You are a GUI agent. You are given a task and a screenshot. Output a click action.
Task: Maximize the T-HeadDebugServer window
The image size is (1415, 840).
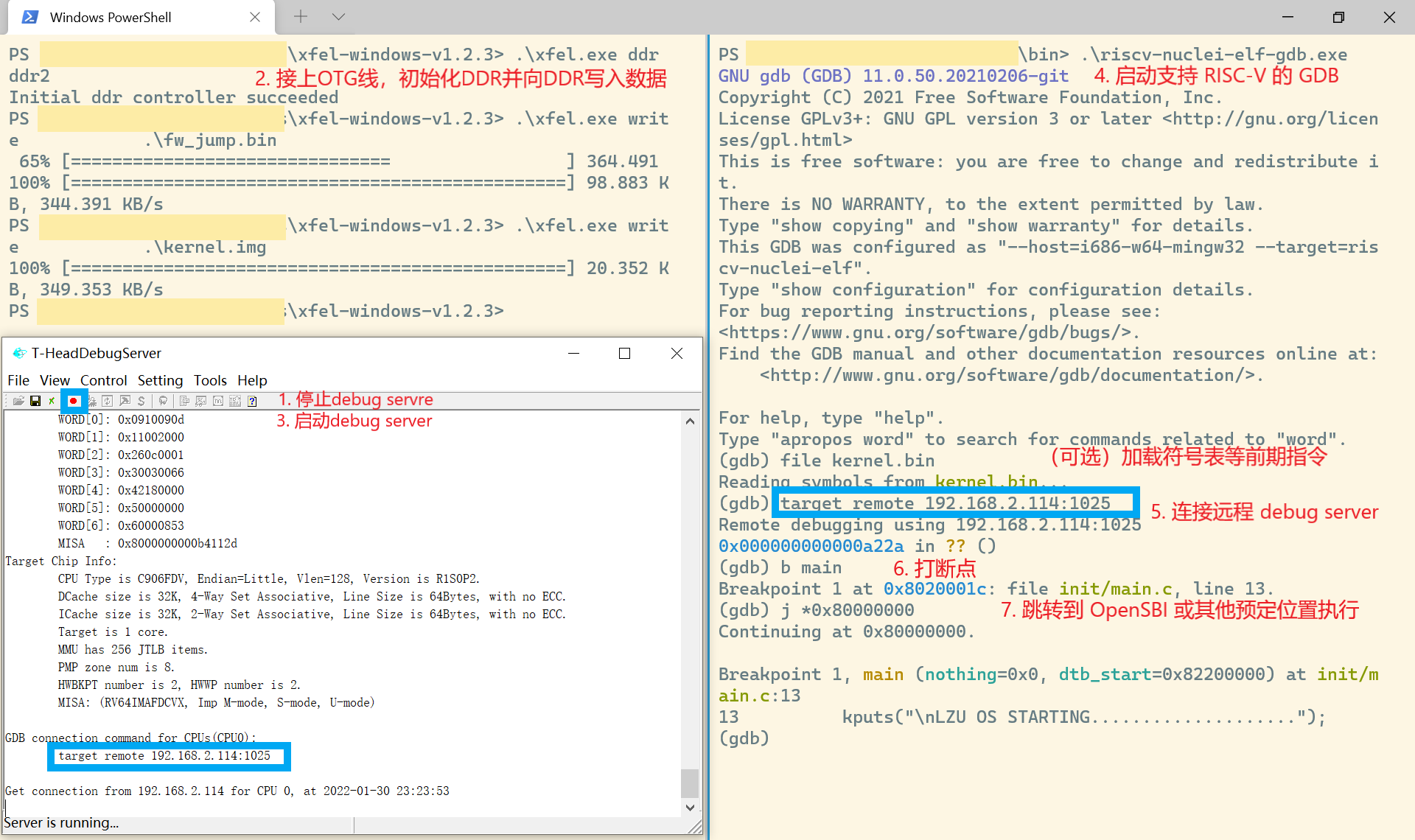point(624,353)
